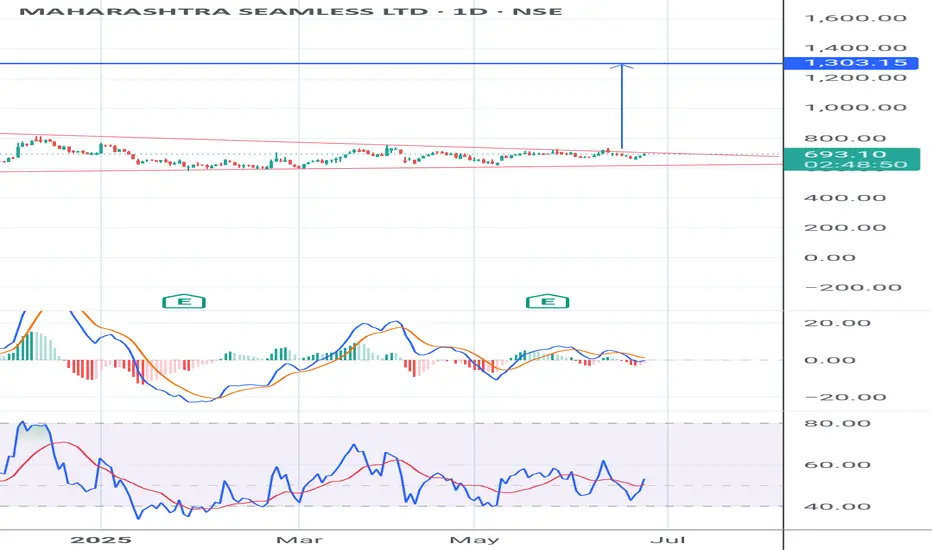Click the May time axis label
This screenshot has width=932, height=550.
coord(474,540)
